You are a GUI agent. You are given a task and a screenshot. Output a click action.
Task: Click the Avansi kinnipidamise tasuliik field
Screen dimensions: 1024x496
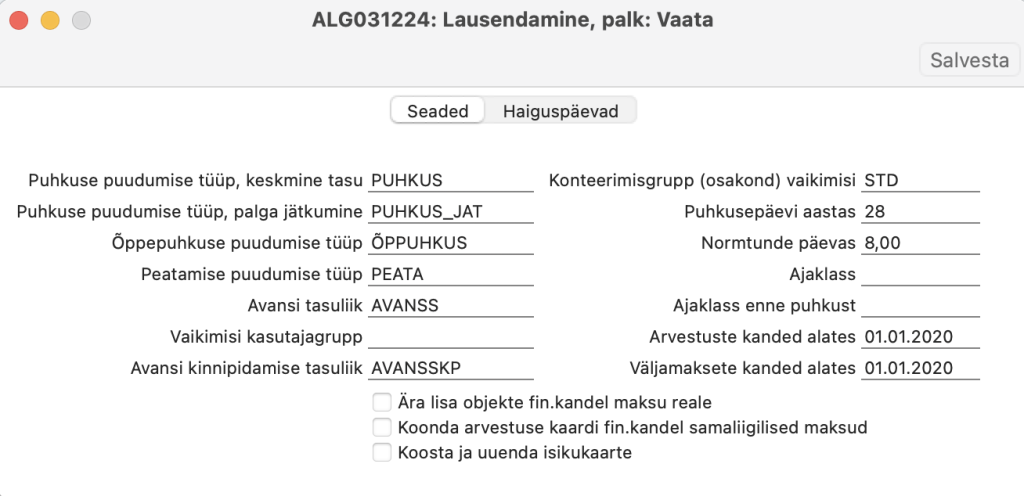(451, 368)
